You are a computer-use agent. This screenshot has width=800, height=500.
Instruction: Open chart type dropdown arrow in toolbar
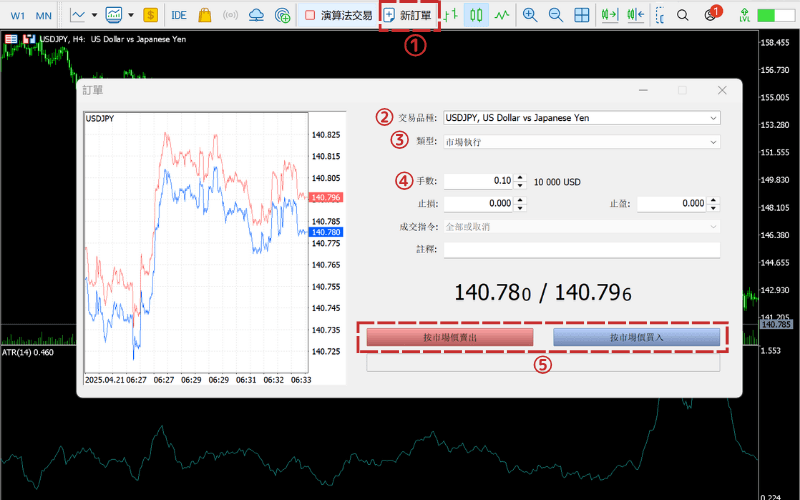coord(94,15)
